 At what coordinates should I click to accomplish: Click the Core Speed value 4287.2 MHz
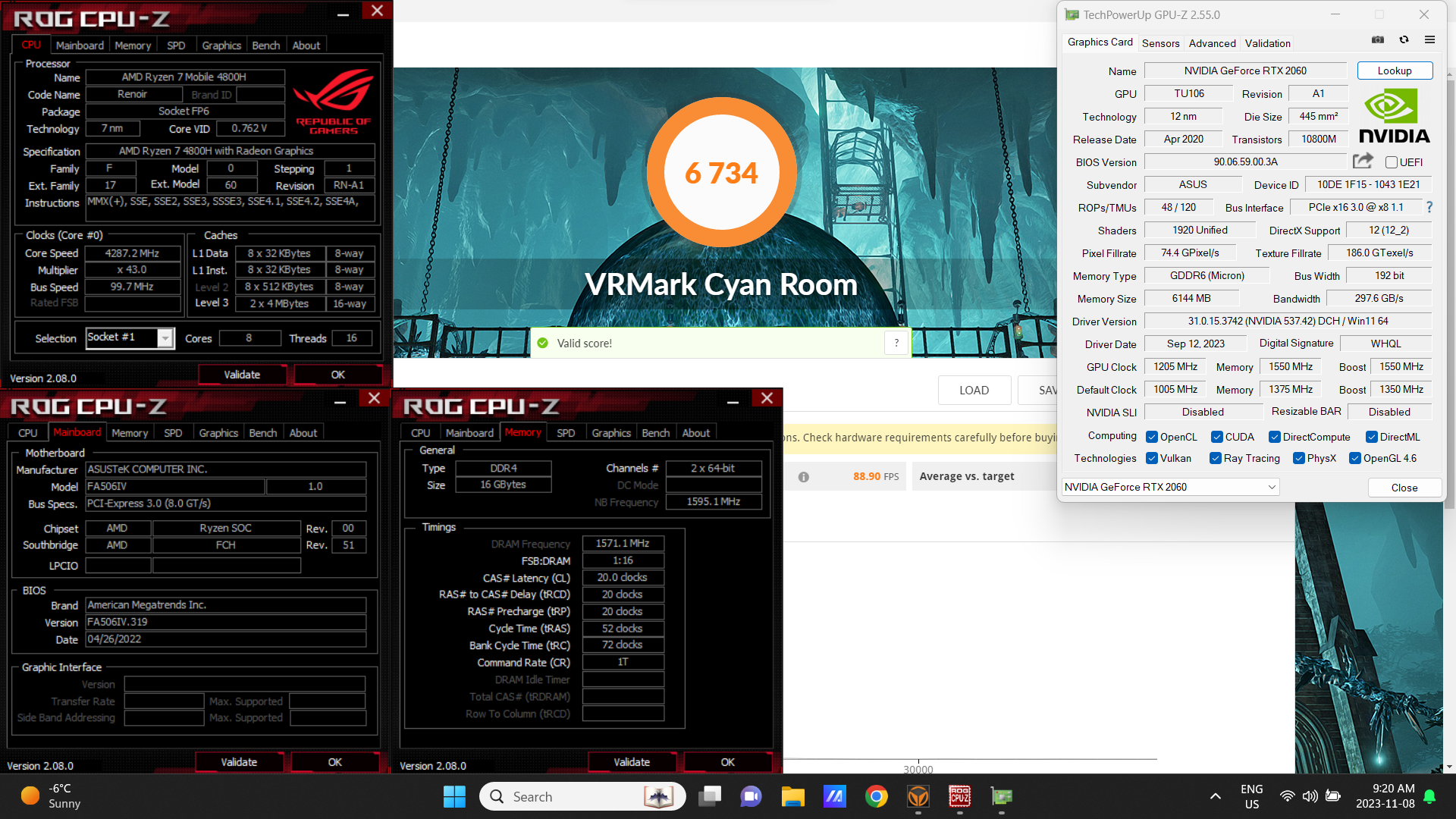pos(133,253)
